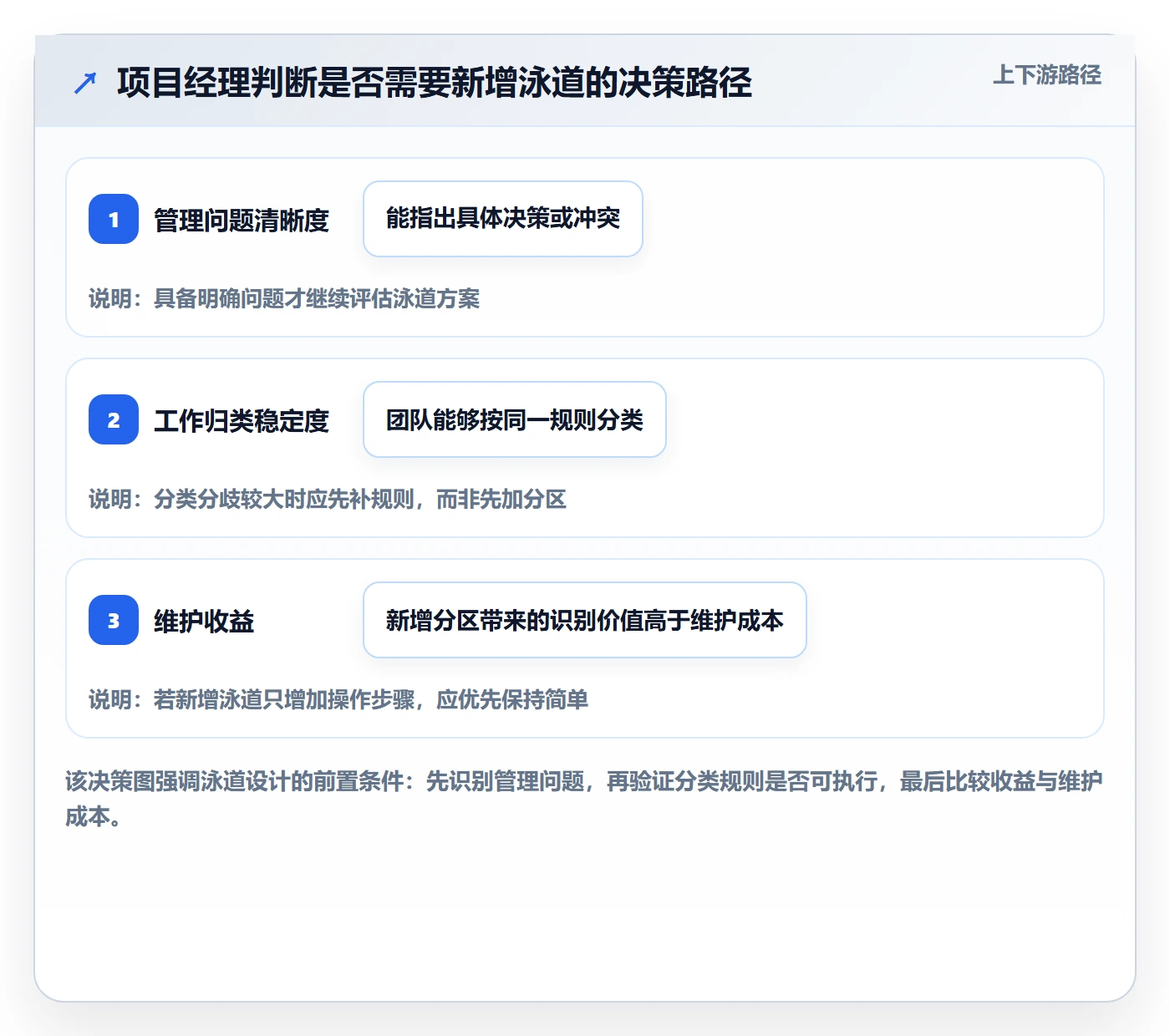Select the 新增分区带来的识别价值高于维护成本 chip

(x=585, y=620)
